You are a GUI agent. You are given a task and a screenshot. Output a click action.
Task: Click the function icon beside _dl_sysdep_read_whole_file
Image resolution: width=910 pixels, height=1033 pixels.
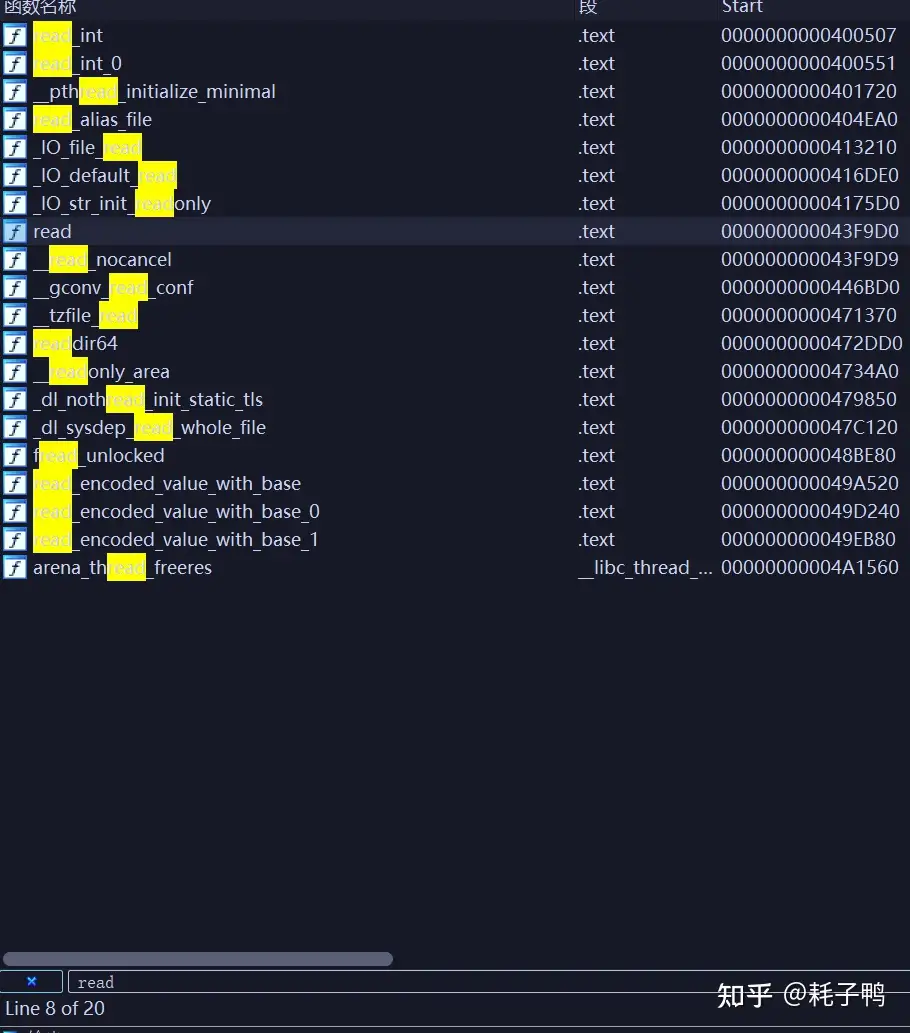click(x=14, y=428)
